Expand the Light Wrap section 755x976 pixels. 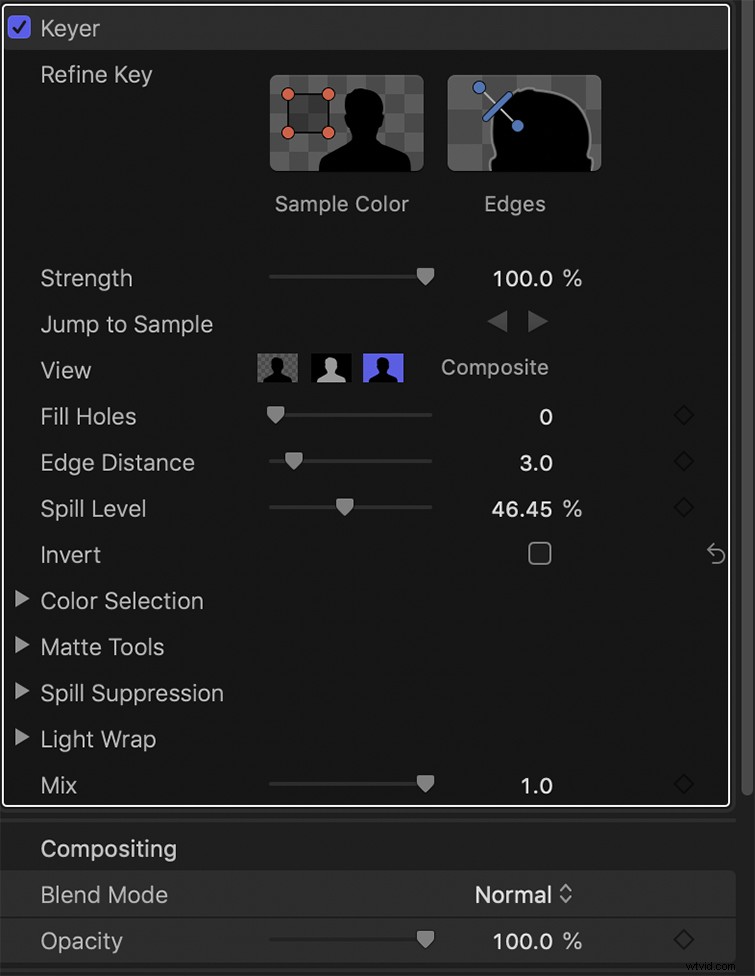coord(22,738)
